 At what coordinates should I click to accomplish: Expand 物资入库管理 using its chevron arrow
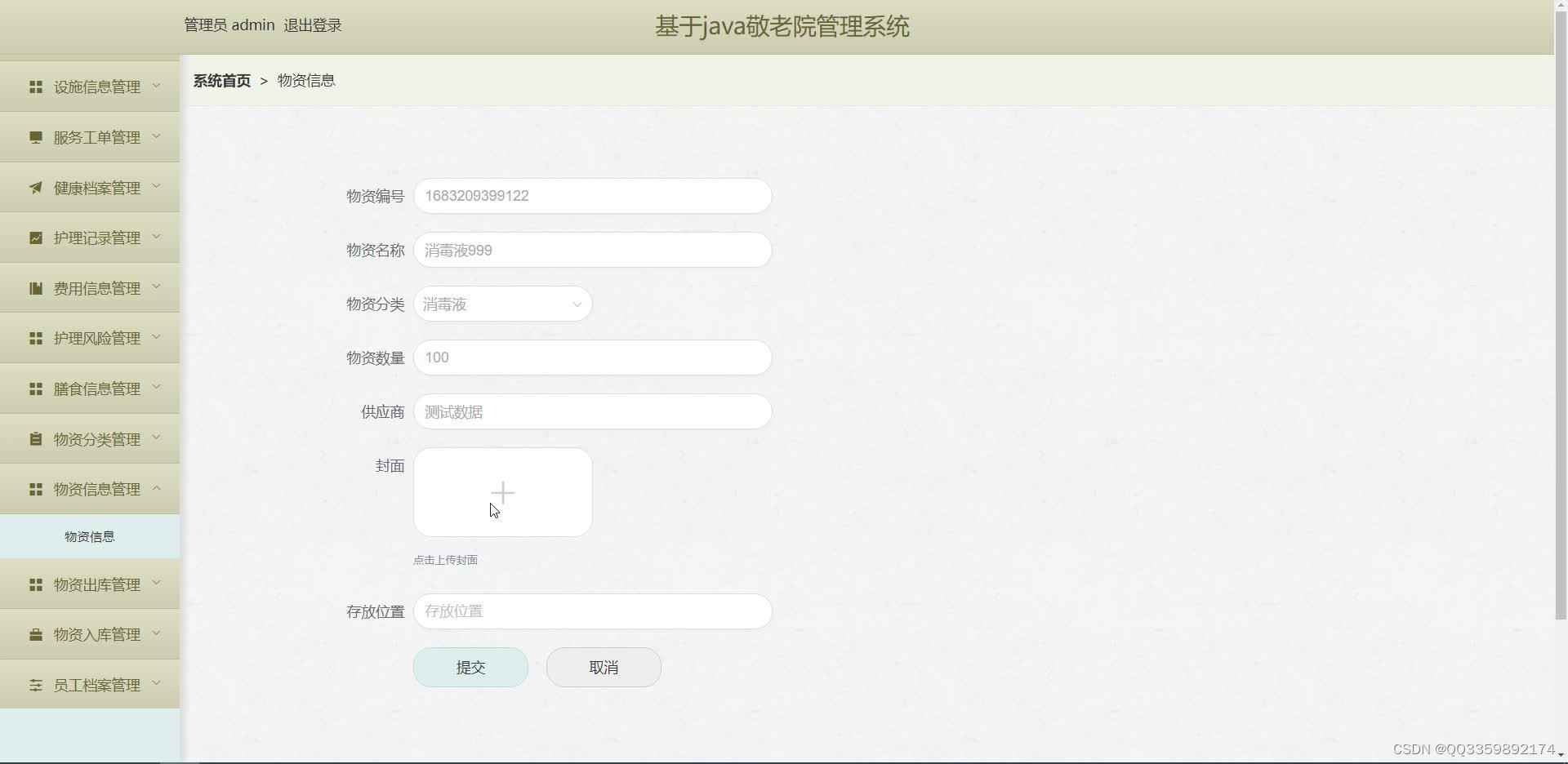pos(156,633)
